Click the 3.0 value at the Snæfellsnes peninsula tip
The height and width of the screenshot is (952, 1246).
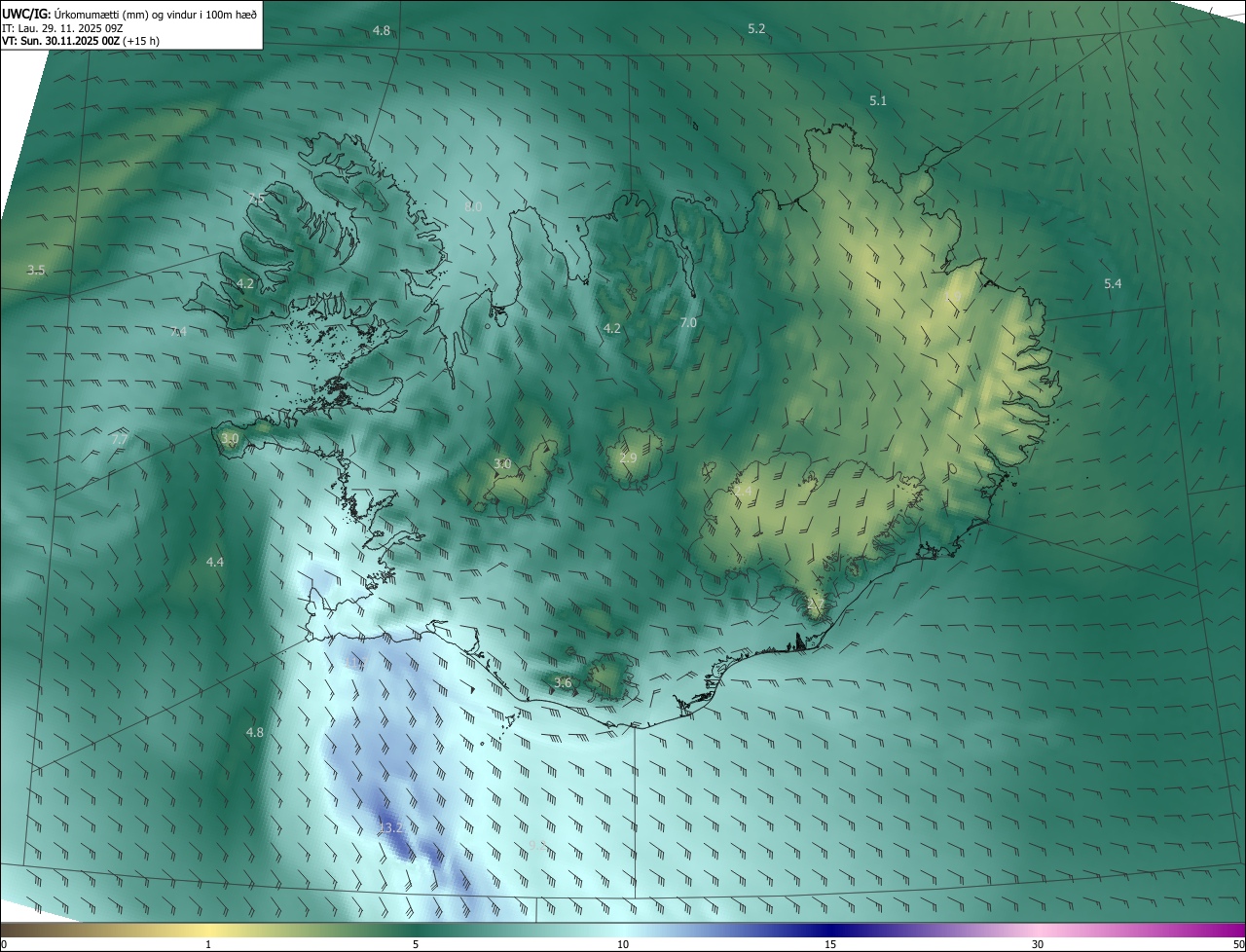point(230,439)
